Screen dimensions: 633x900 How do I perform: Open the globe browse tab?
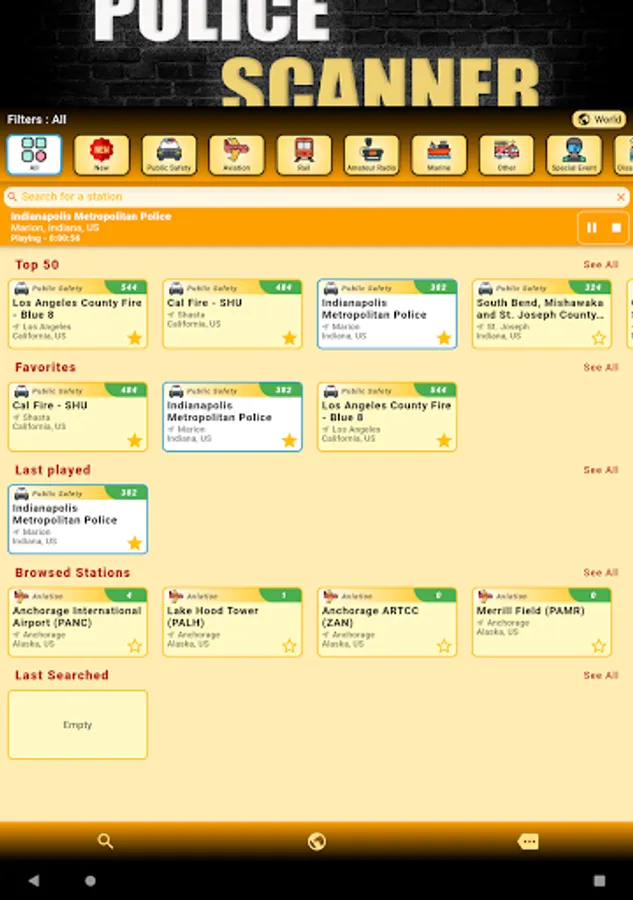(317, 841)
